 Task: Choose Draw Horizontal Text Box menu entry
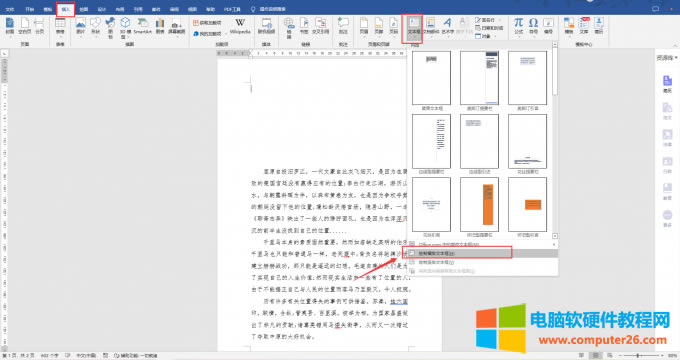[482, 253]
